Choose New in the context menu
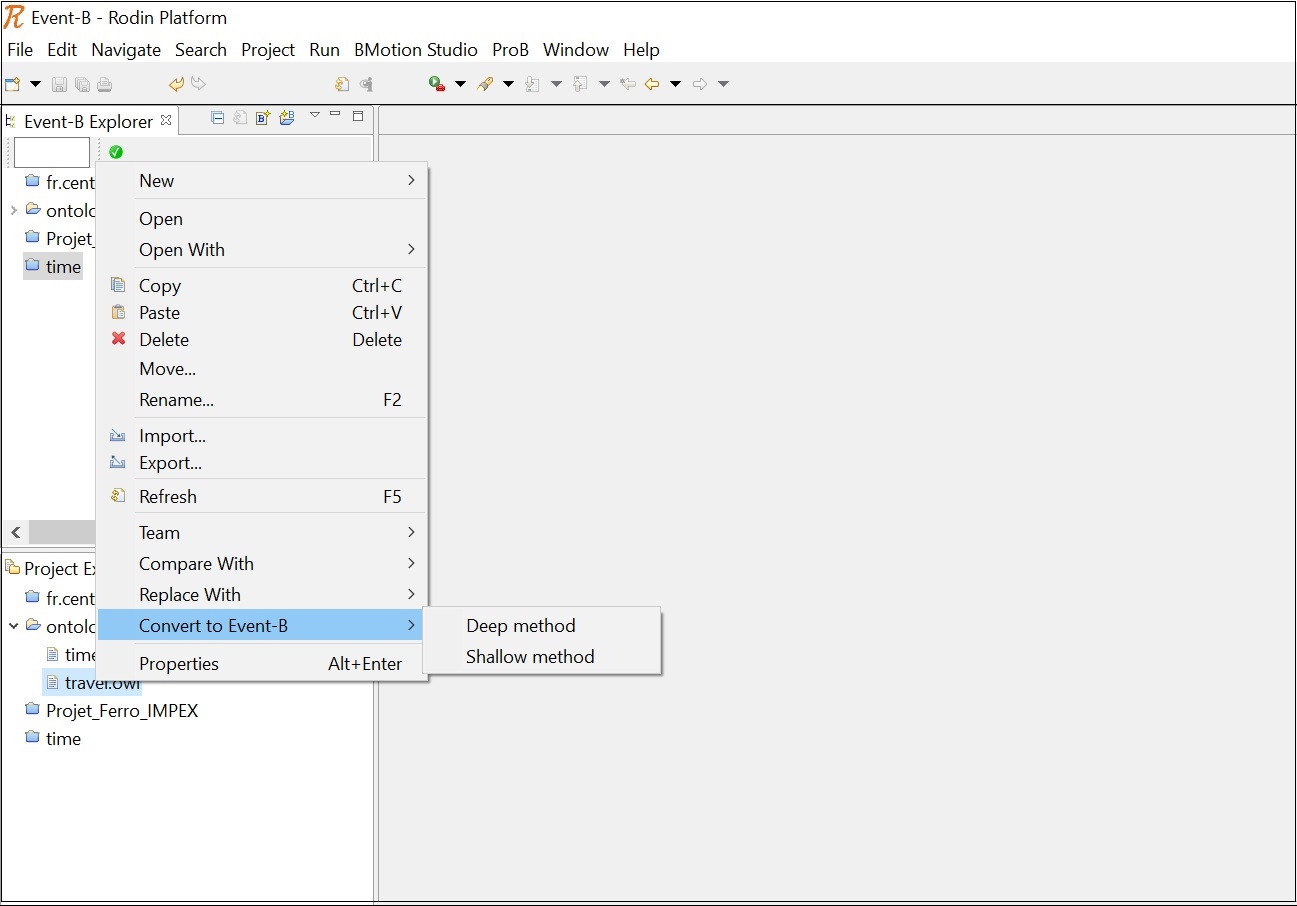This screenshot has width=1297, height=906. [262, 181]
